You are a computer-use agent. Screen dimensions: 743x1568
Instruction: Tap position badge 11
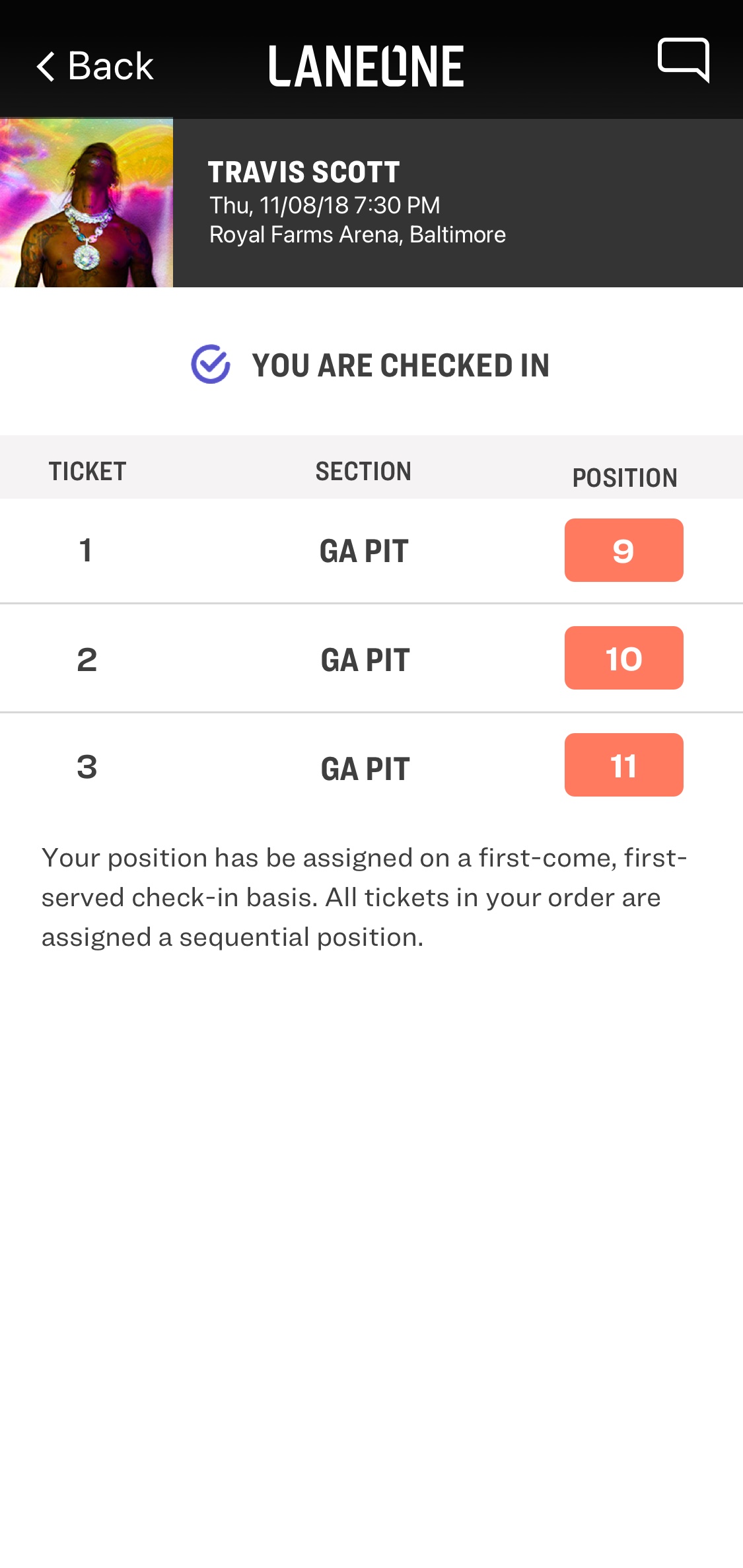[623, 765]
